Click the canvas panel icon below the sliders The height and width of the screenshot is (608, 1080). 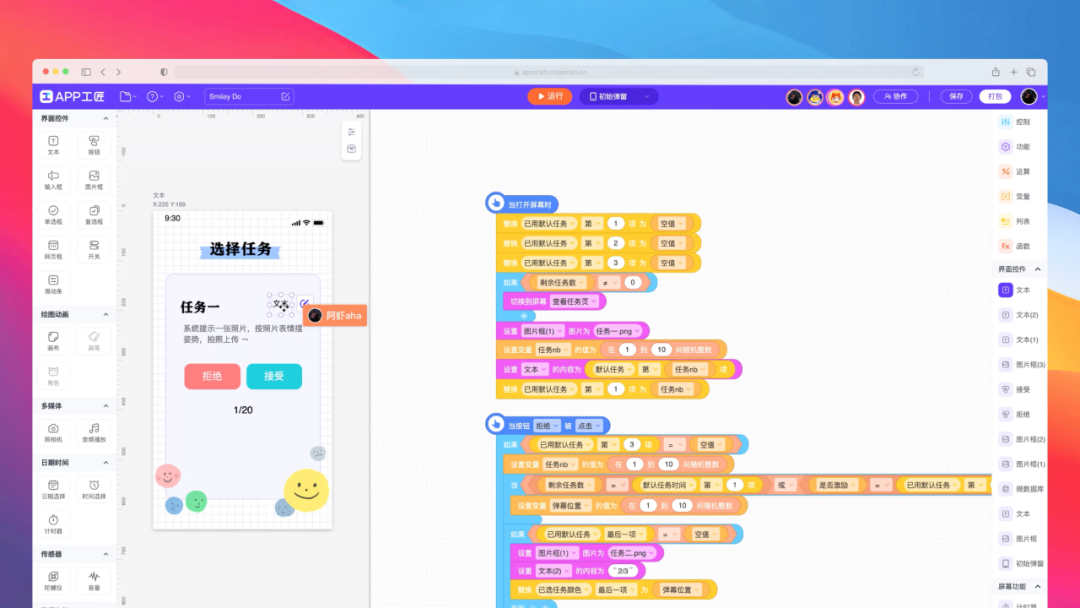pyautogui.click(x=351, y=149)
